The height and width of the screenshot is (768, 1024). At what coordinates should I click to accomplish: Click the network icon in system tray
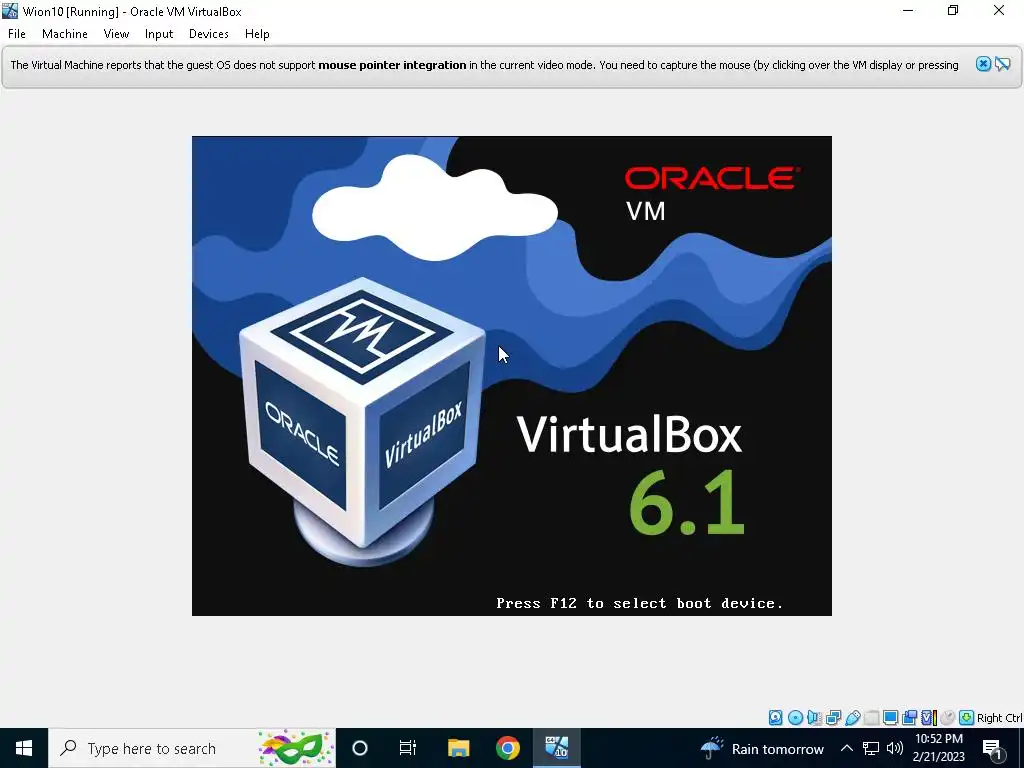click(871, 748)
